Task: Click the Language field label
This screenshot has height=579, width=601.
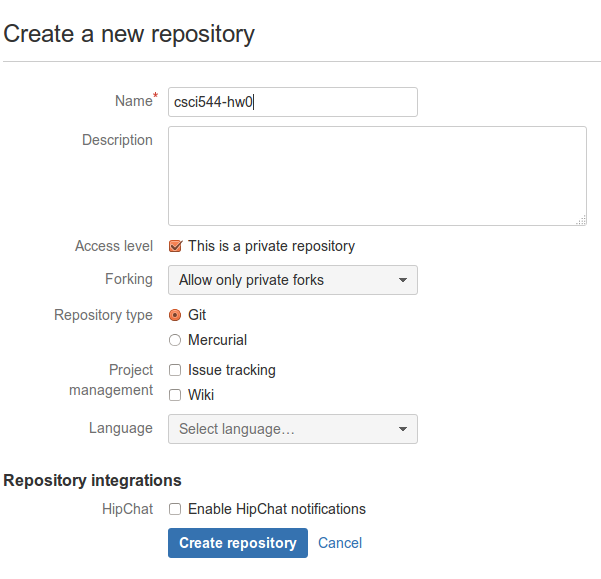Action: pyautogui.click(x=121, y=428)
